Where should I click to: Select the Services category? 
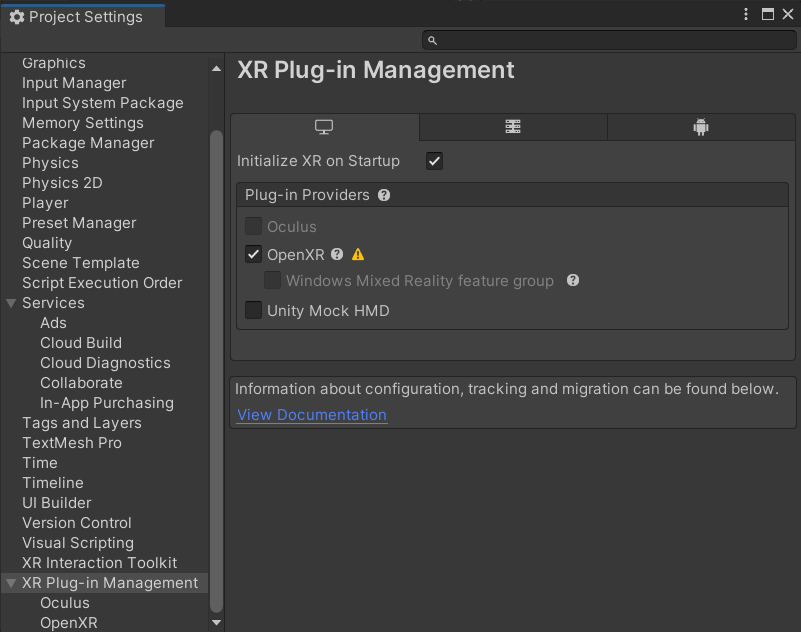pos(53,302)
